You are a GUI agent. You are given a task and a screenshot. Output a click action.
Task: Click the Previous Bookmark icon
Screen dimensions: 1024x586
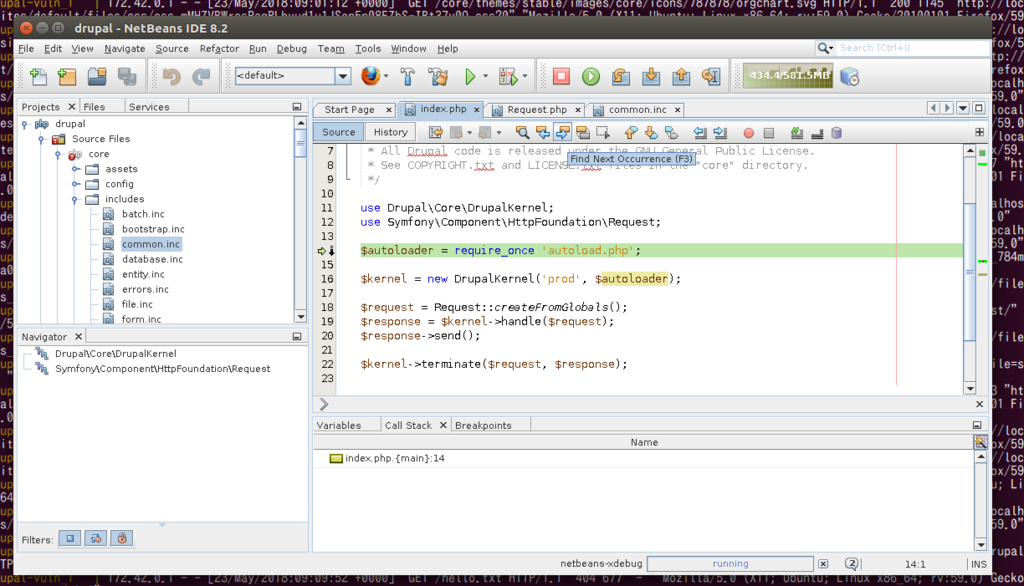[631, 133]
